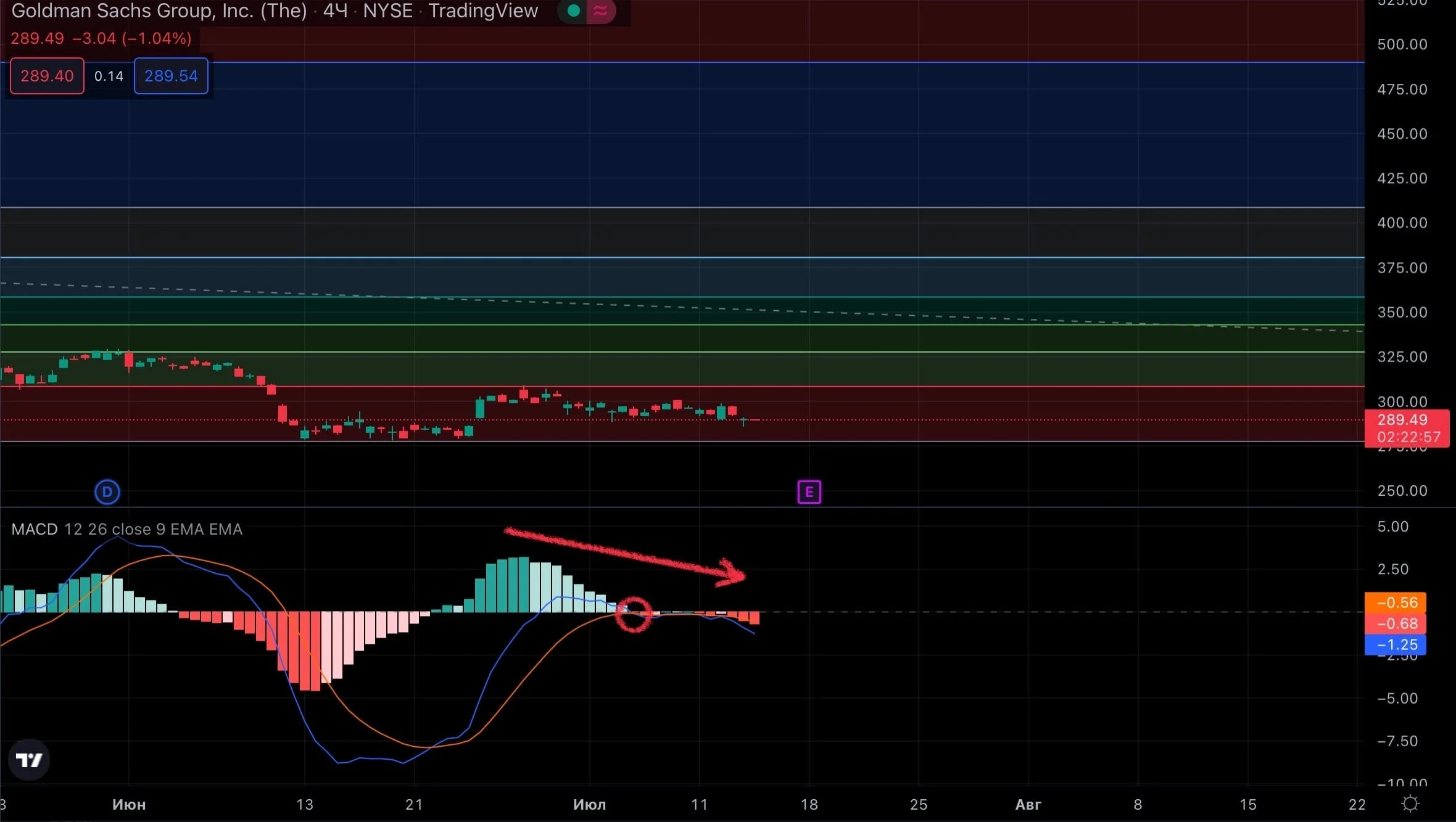This screenshot has height=822, width=1456.
Task: Click the blue -1.25 MACD value label
Action: tap(1395, 644)
